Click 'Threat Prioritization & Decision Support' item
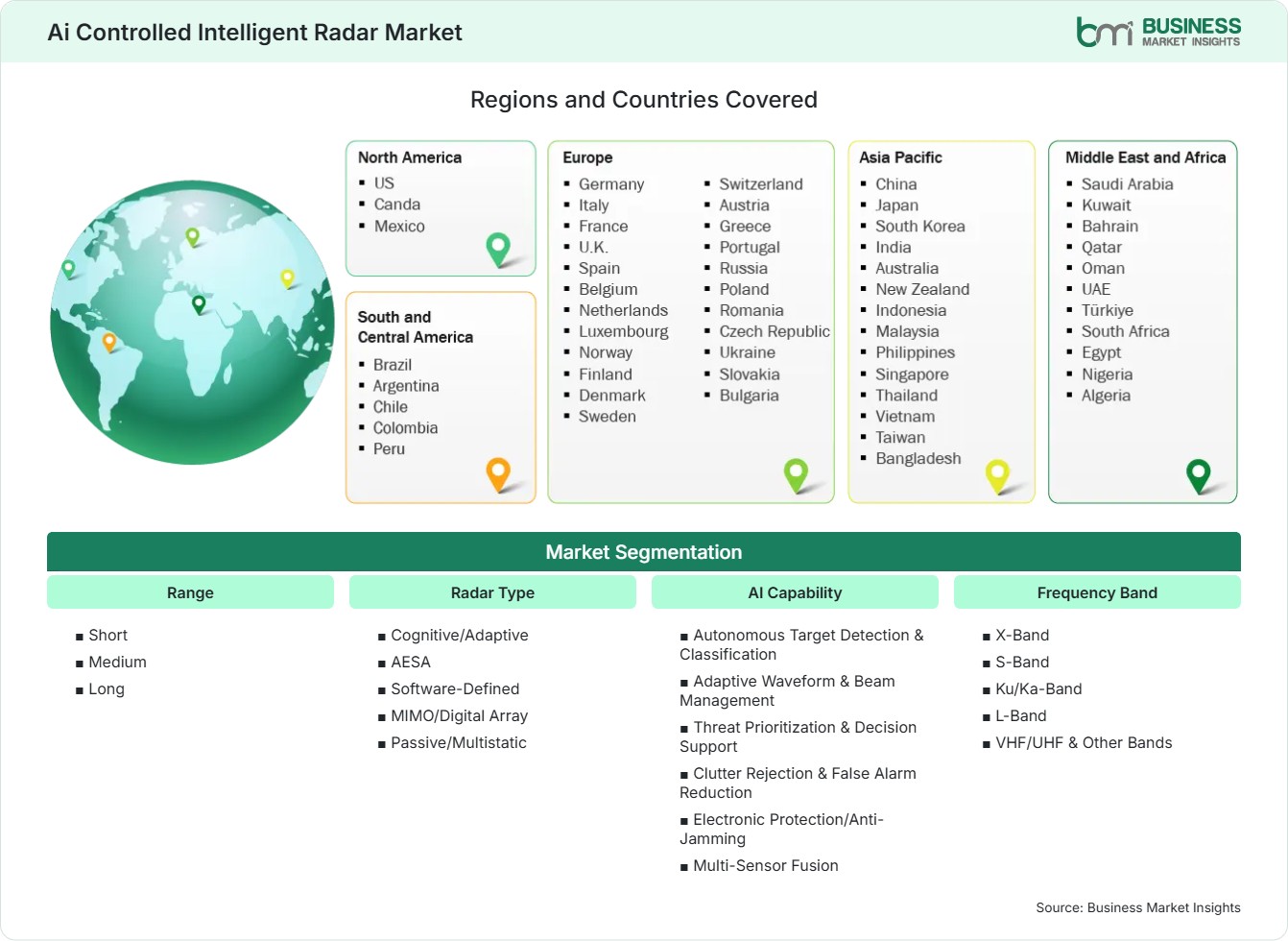 [x=798, y=737]
